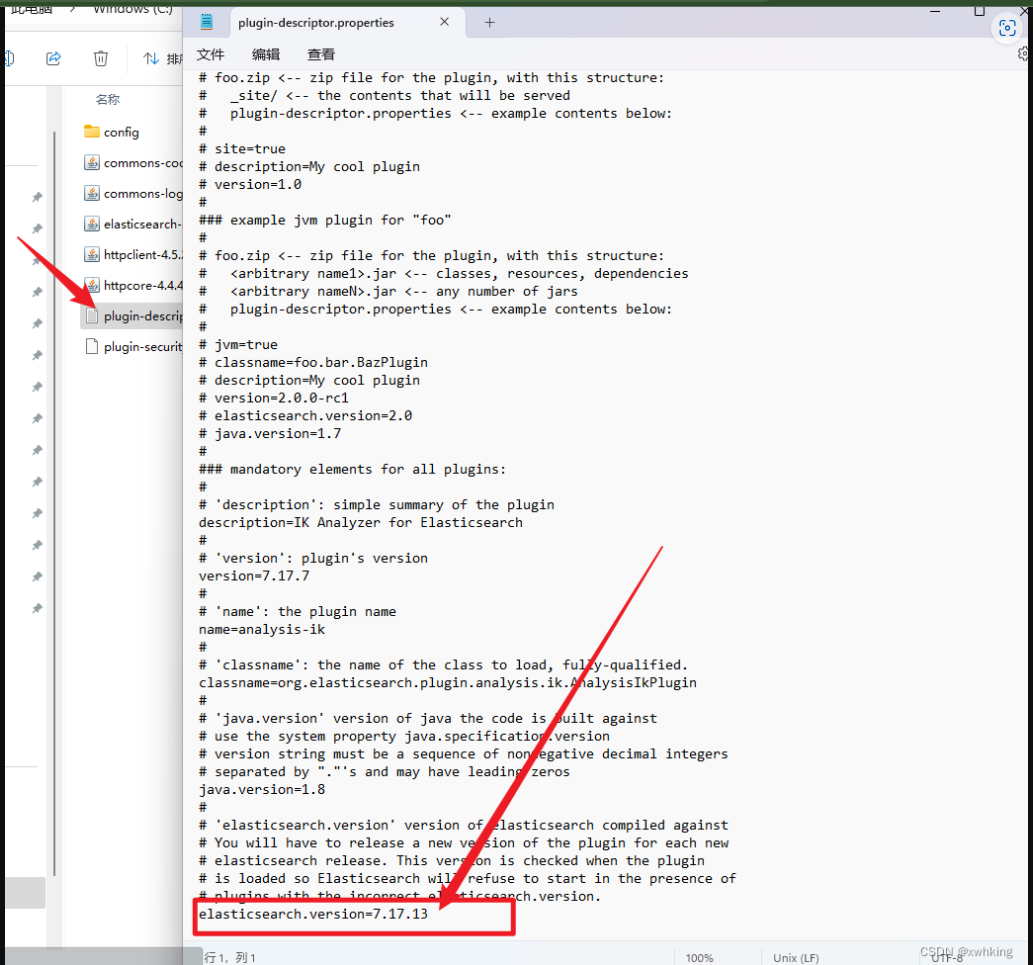Open the 编辑 (Edit) menu
Image resolution: width=1033 pixels, height=965 pixels.
tap(266, 54)
